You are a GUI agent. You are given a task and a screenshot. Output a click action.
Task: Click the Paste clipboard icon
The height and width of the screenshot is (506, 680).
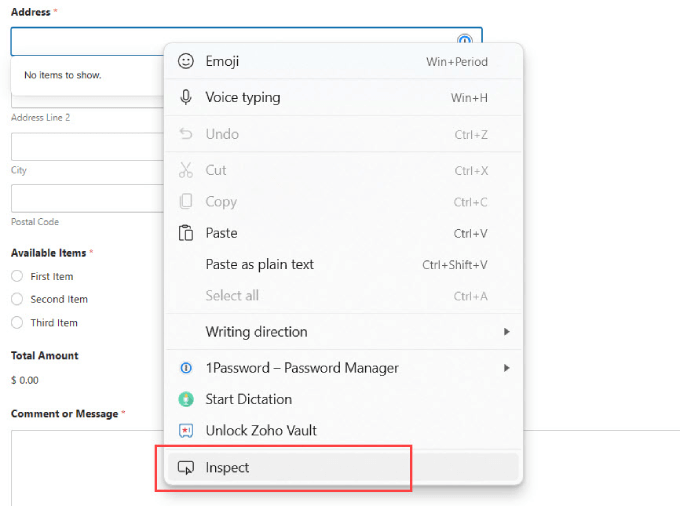(185, 233)
